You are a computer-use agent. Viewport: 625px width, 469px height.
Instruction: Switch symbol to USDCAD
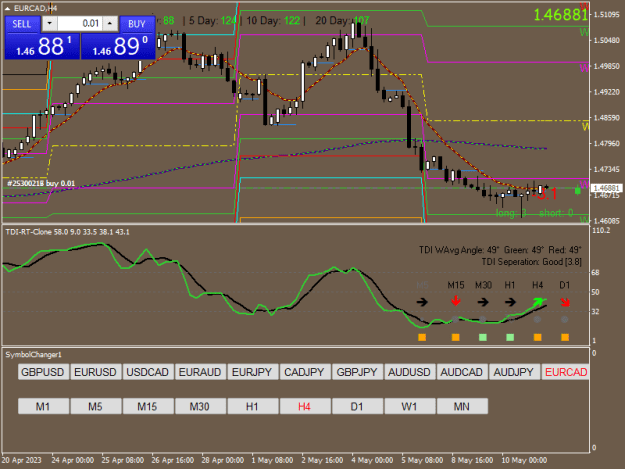[x=147, y=372]
